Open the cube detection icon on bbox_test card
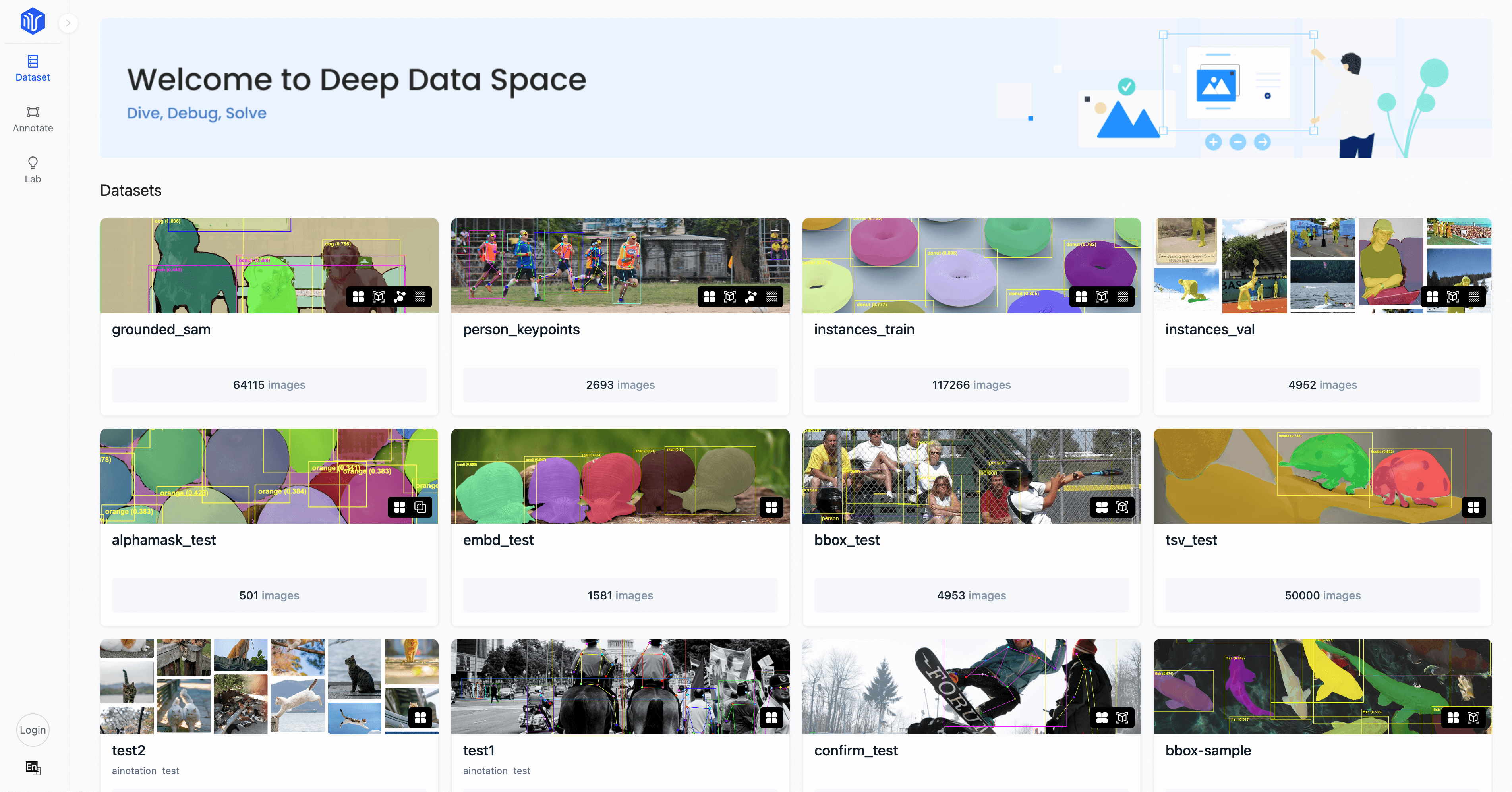Image resolution: width=1512 pixels, height=792 pixels. (x=1122, y=507)
